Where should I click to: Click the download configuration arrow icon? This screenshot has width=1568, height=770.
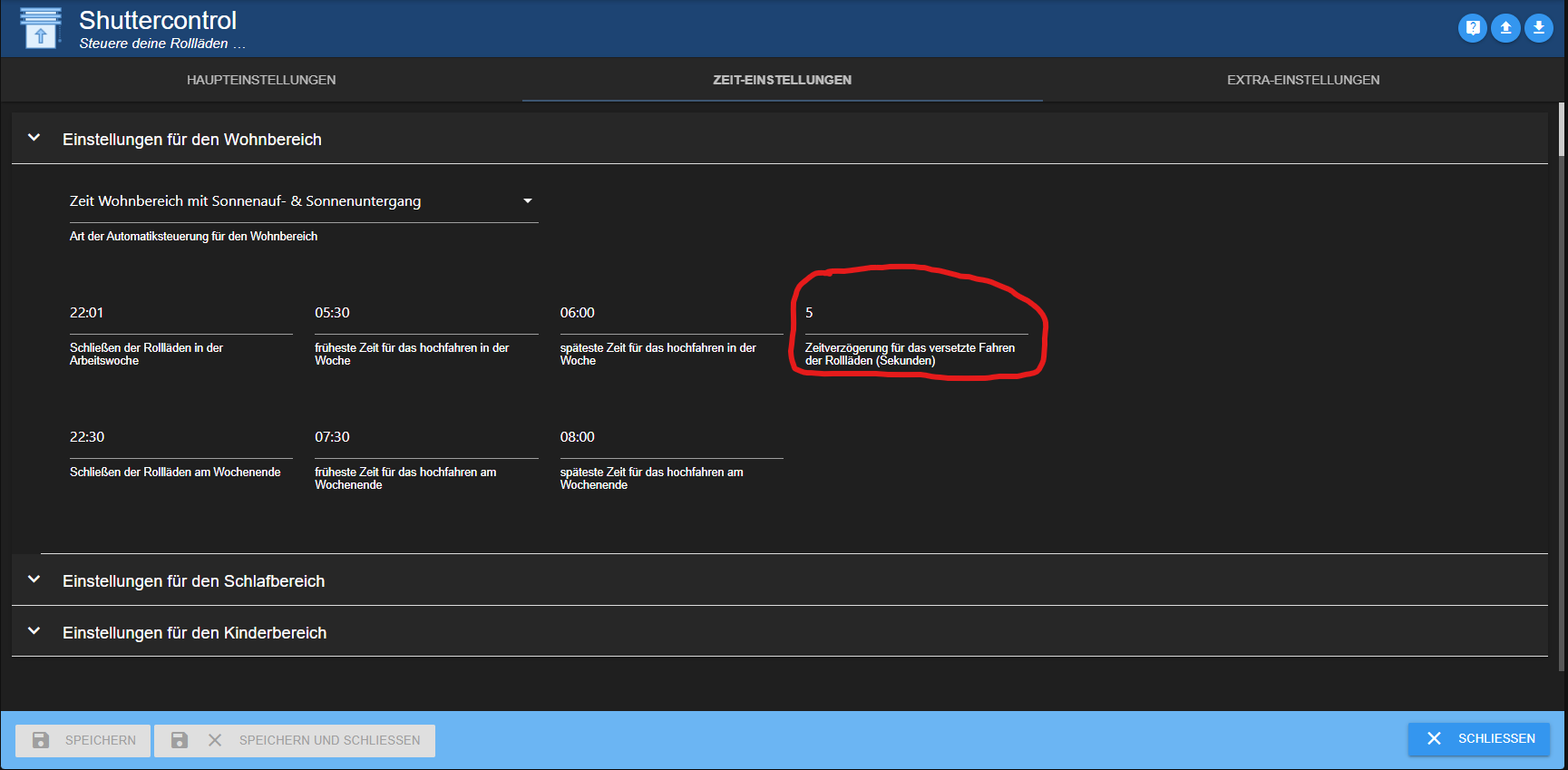tap(1538, 28)
